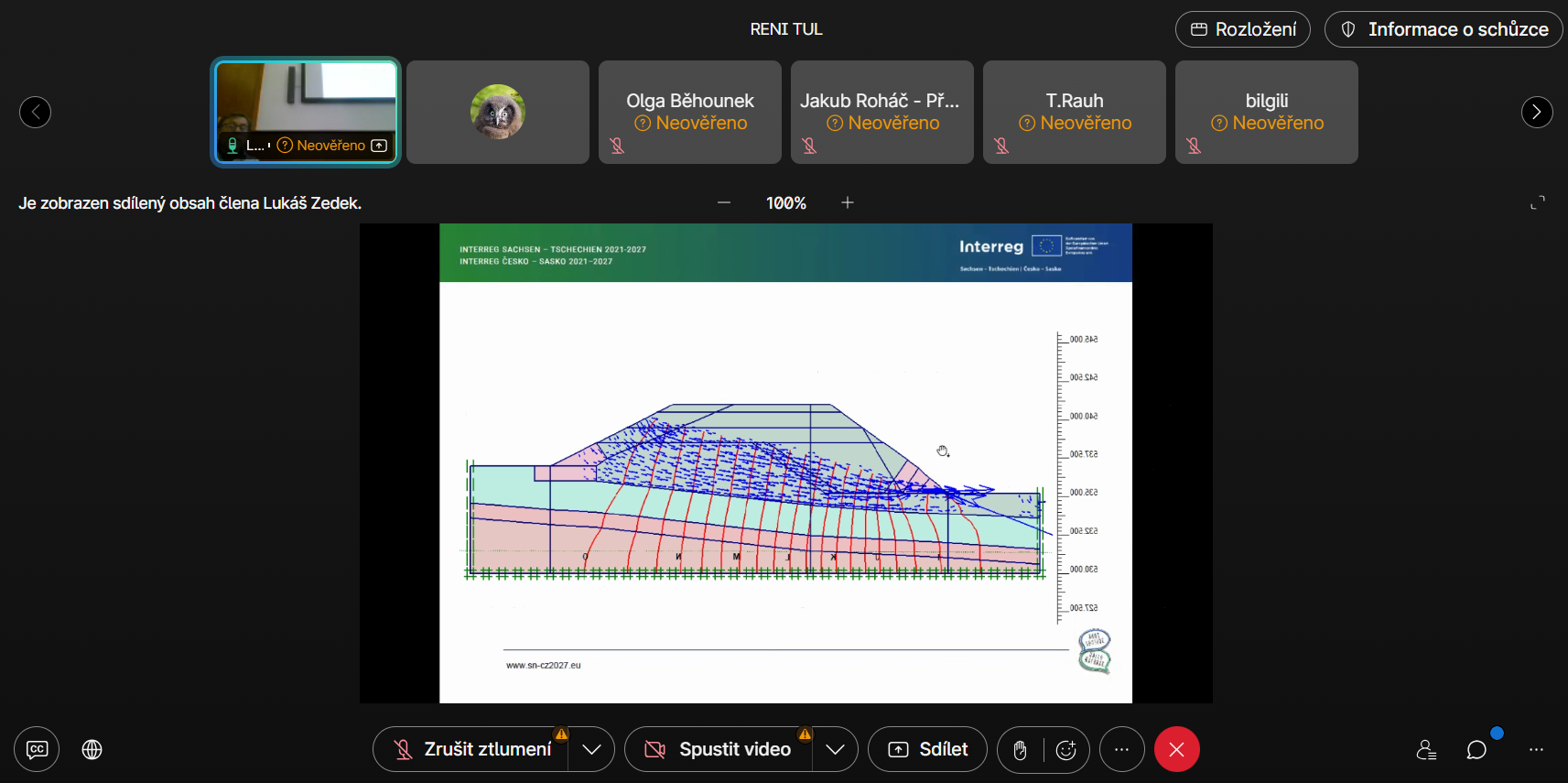Viewport: 1568px width, 783px height.
Task: Open the chat panel icon
Action: click(1476, 750)
